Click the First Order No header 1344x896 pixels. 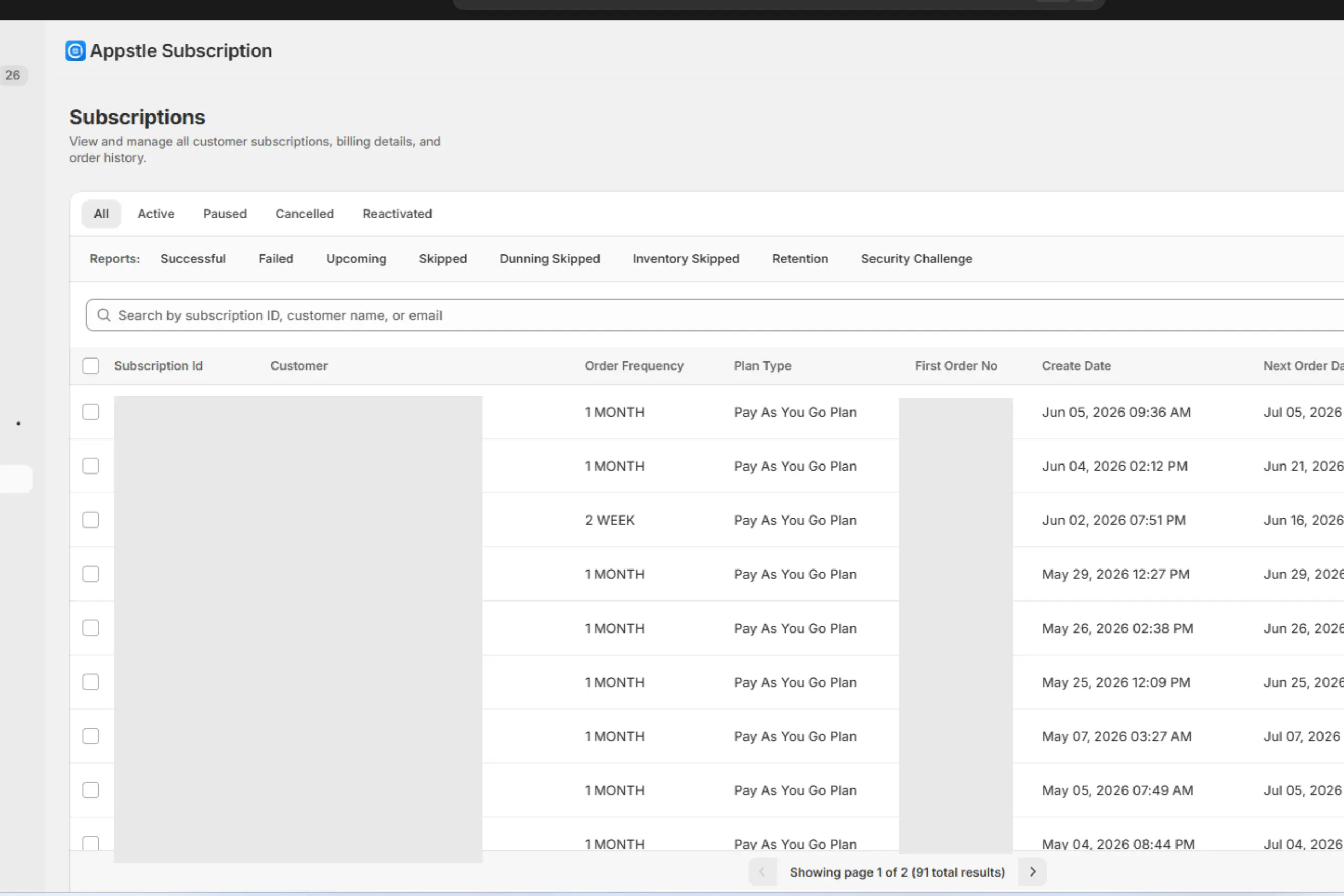(x=955, y=366)
